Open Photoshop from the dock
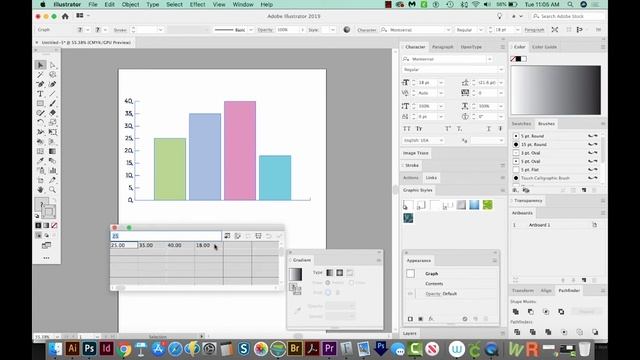The width and height of the screenshot is (640, 360). [89, 349]
